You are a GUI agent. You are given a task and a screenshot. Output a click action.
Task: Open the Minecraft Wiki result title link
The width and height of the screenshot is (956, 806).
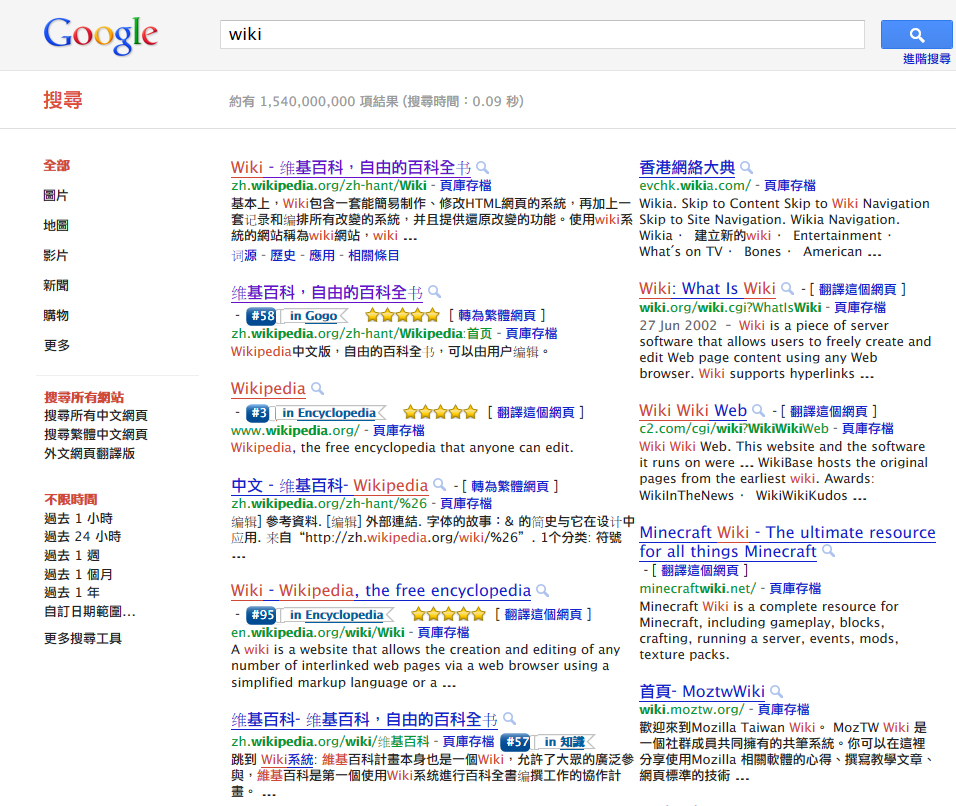[x=787, y=542]
